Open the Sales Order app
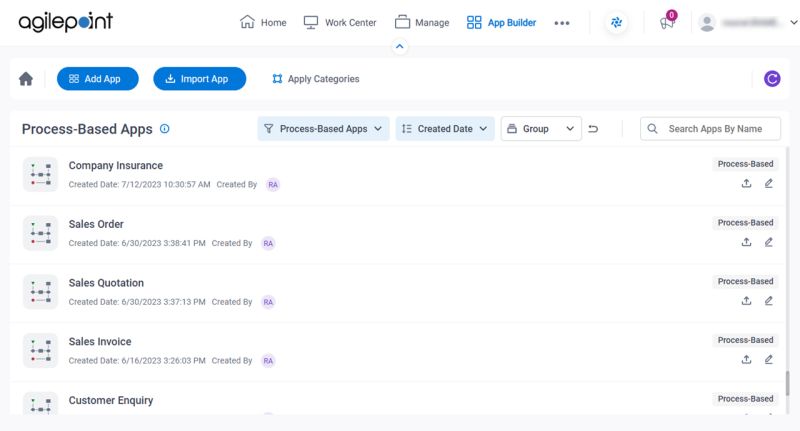Image resolution: width=800 pixels, height=431 pixels. (96, 224)
